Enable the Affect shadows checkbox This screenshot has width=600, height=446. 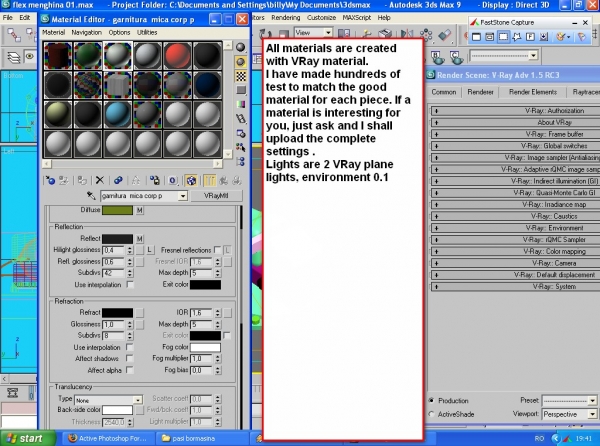click(x=130, y=358)
